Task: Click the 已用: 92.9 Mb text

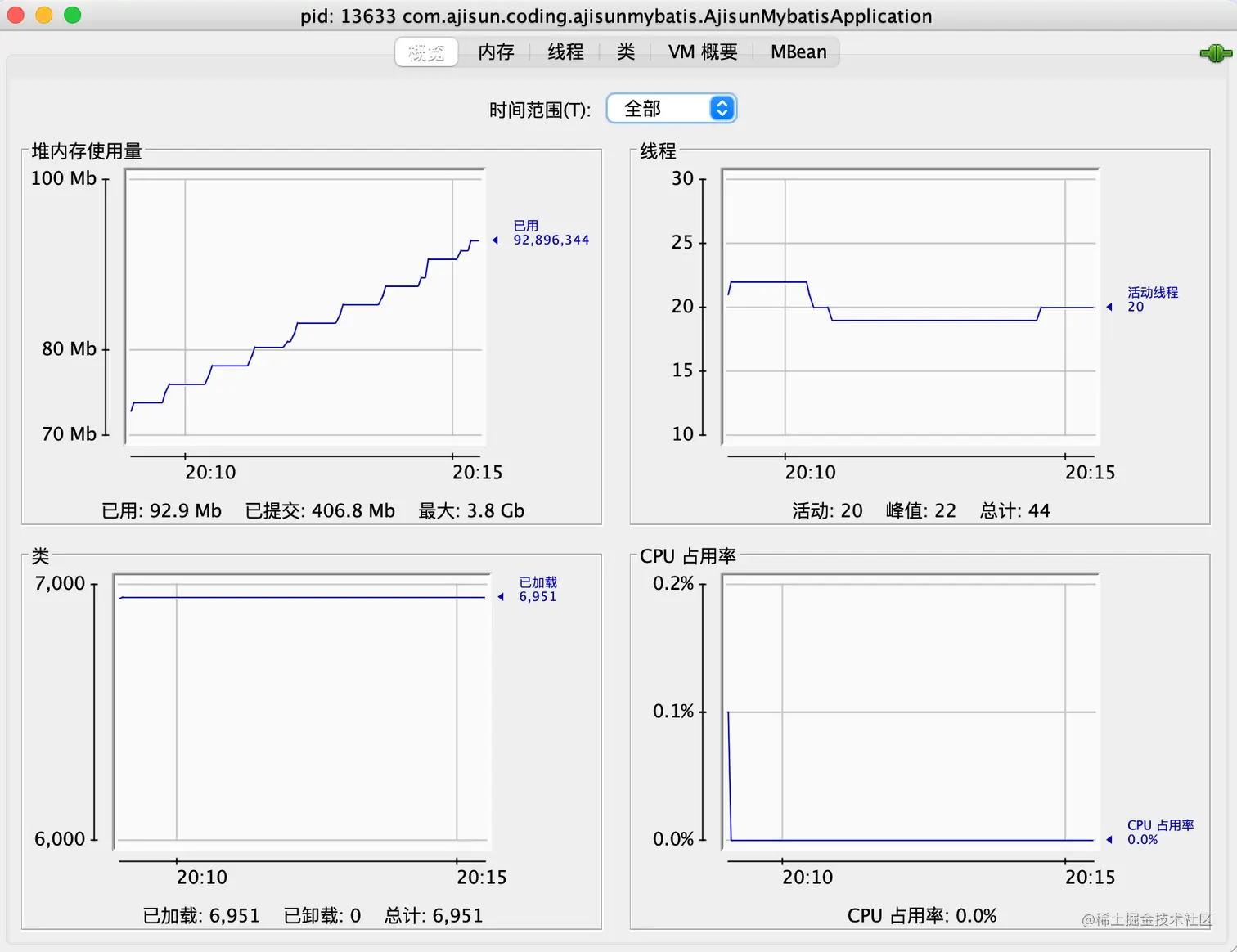Action: 161,511
